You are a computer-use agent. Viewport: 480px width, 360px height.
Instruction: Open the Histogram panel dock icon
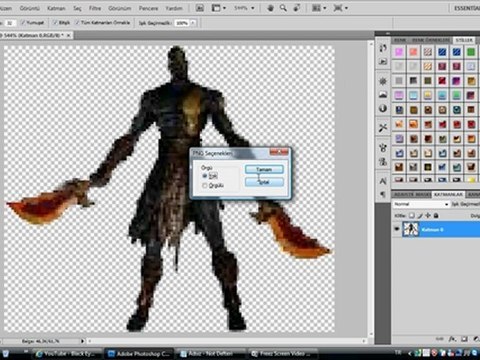(x=383, y=95)
